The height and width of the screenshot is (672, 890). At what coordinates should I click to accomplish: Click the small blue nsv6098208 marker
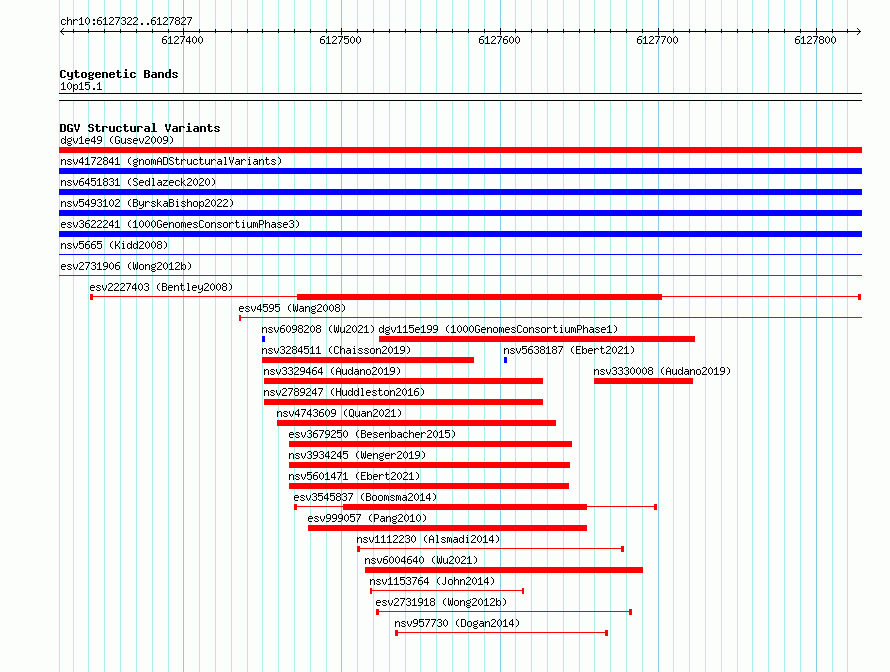[263, 339]
